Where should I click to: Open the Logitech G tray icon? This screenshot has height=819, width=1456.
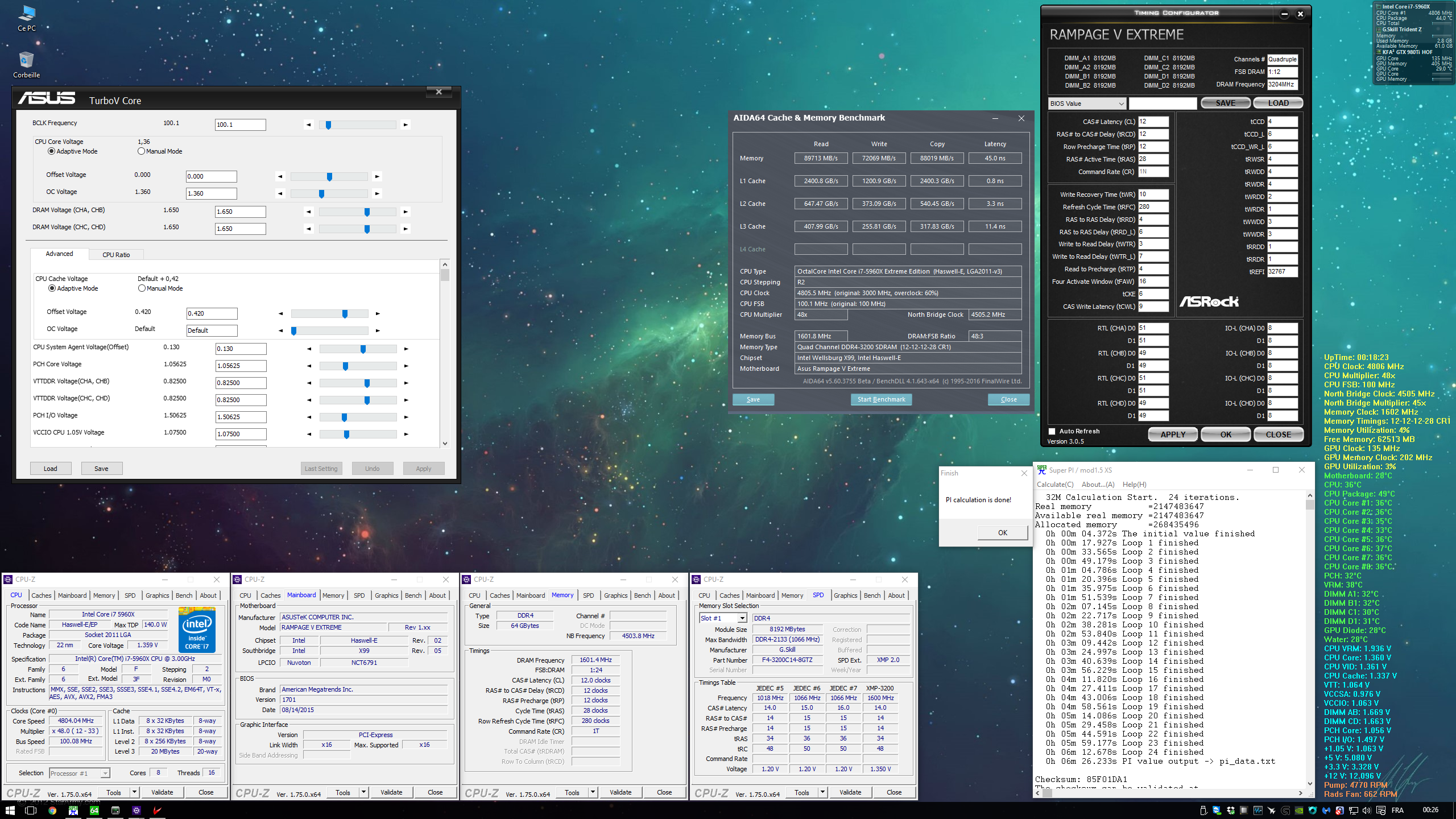(1285, 810)
